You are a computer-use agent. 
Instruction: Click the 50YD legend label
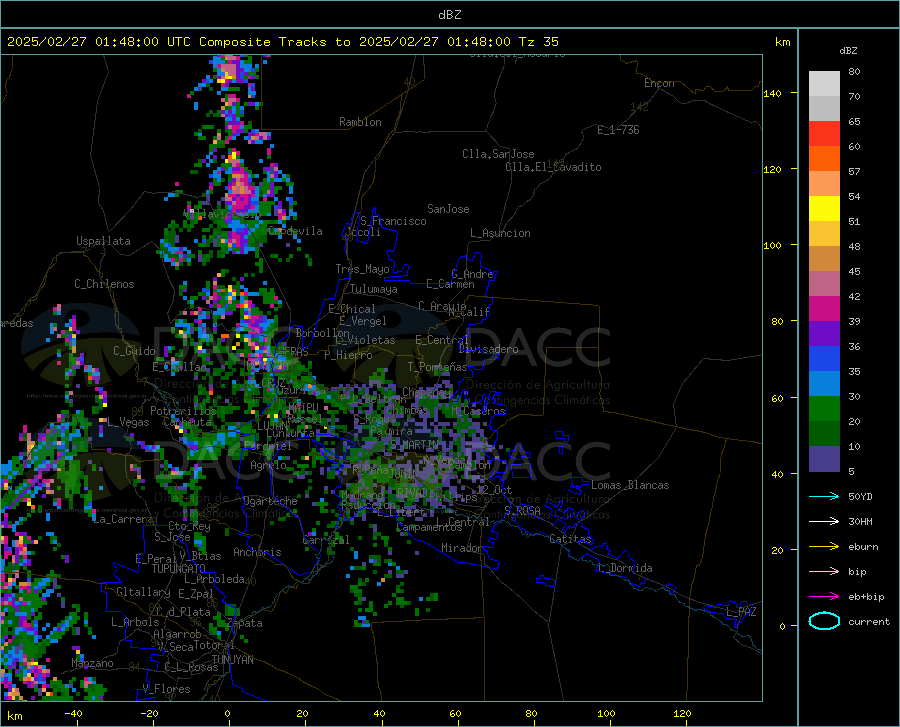(x=860, y=496)
